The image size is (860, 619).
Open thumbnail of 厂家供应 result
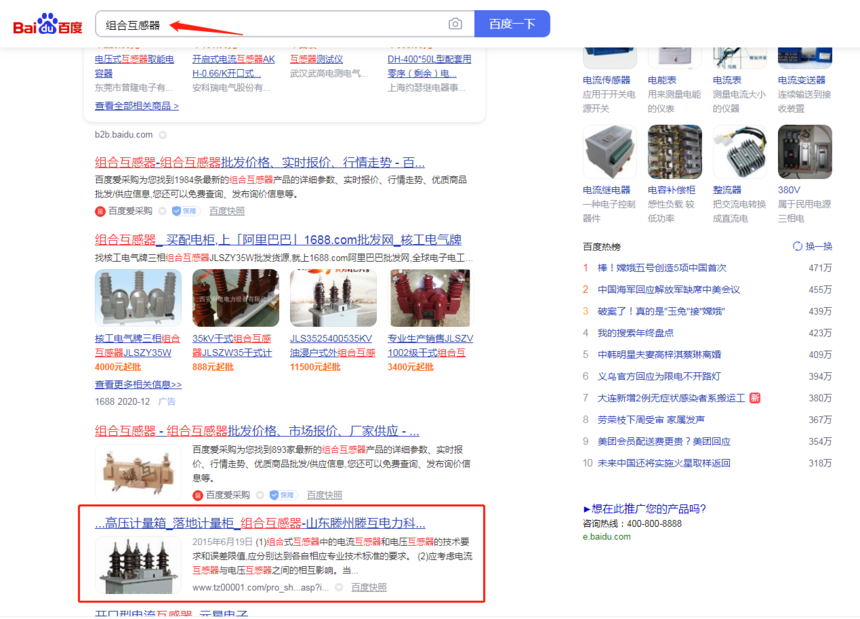pos(138,472)
